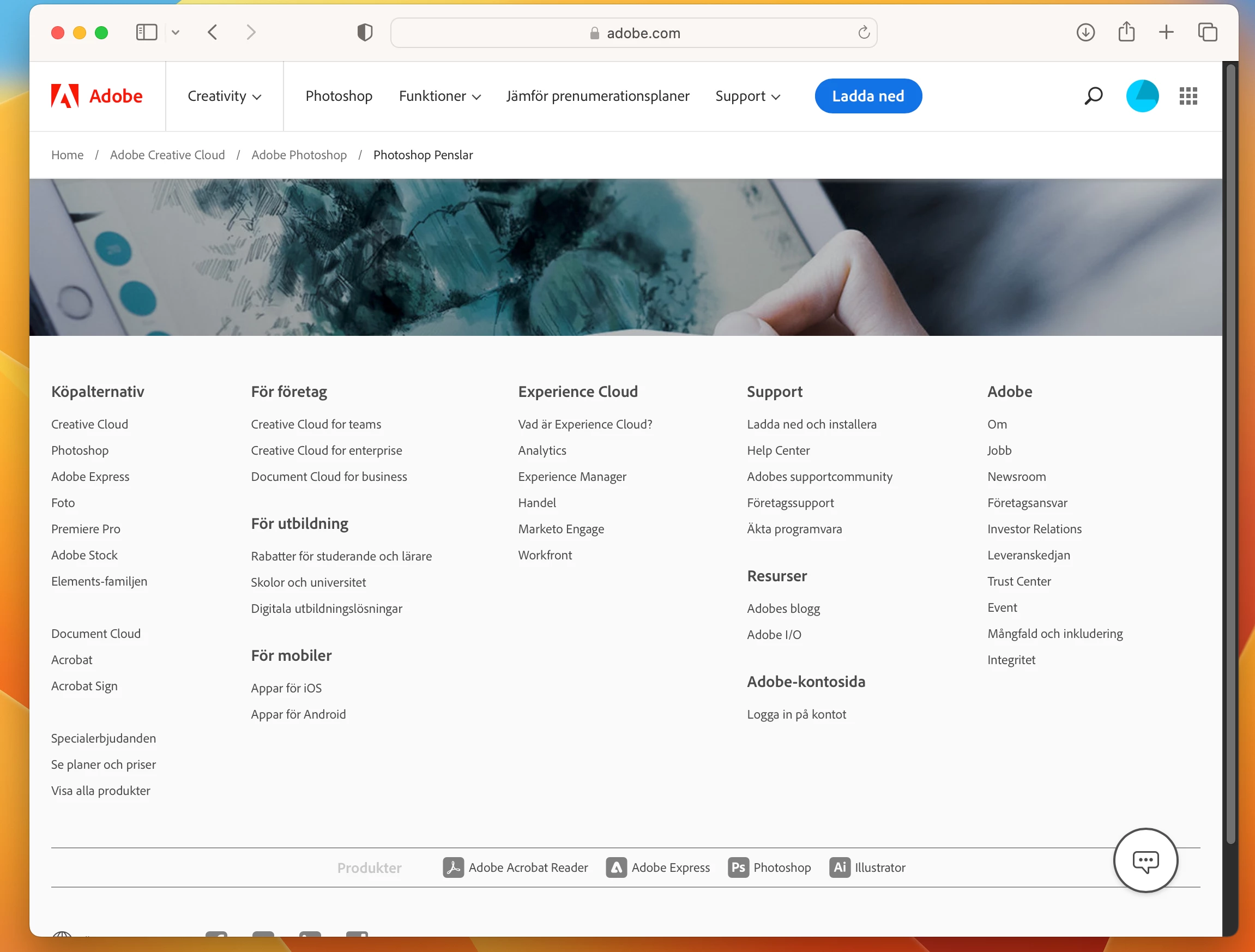Click the Illustrator Ai footer icon
This screenshot has height=952, width=1255.
click(x=839, y=867)
